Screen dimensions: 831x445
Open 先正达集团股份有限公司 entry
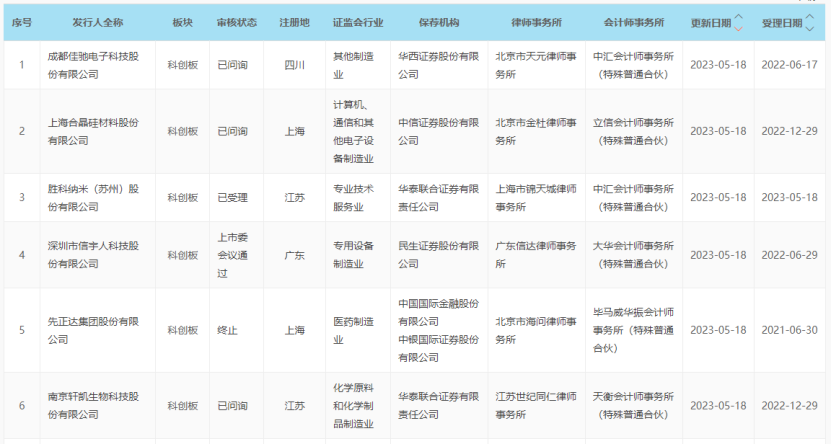click(93, 330)
